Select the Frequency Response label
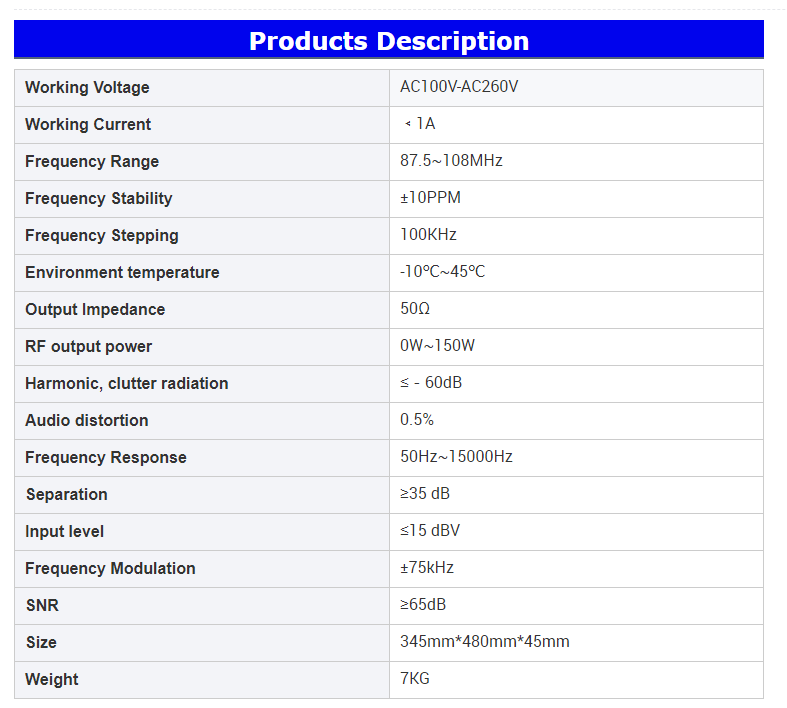The image size is (787, 708). point(105,458)
